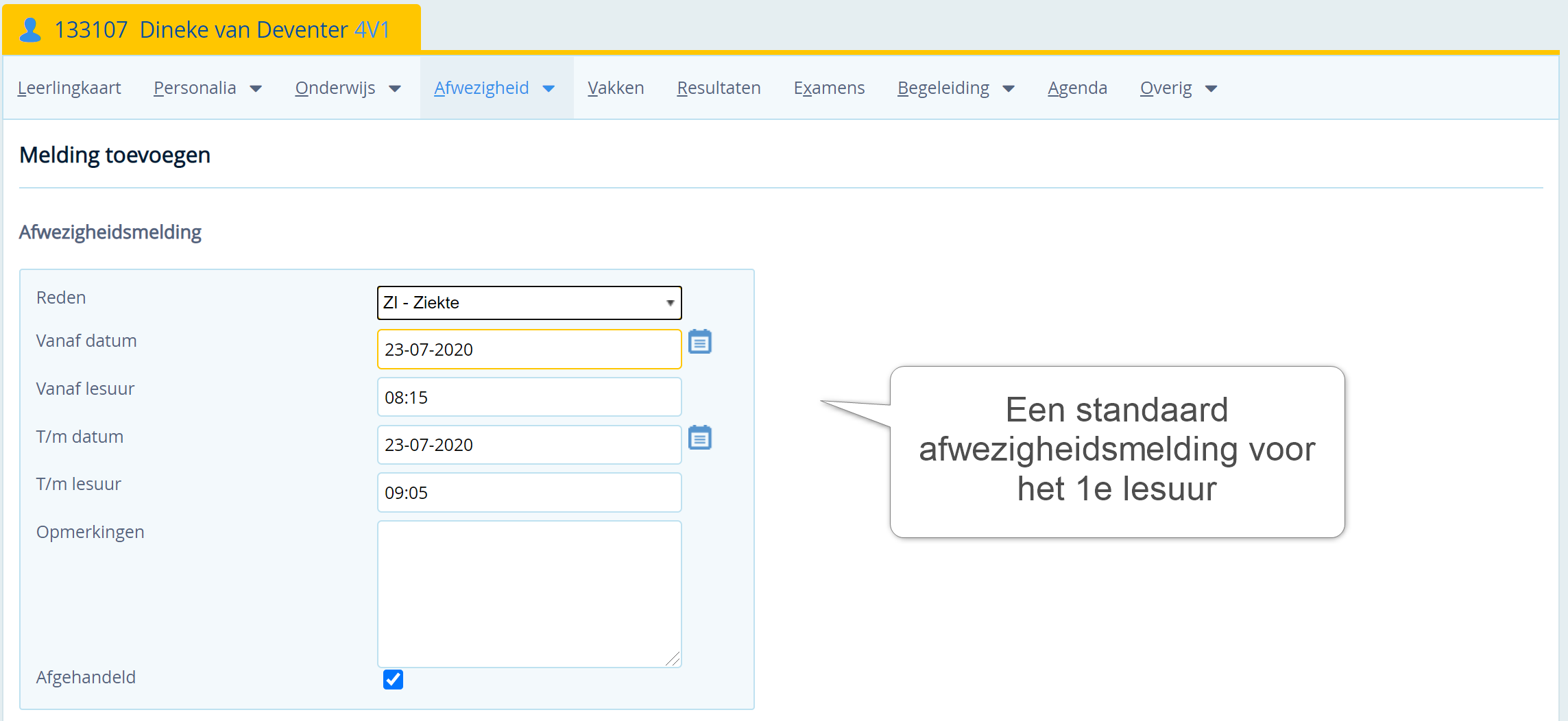Expand the Overig menu arrow
The image size is (1568, 721).
pyautogui.click(x=1211, y=88)
